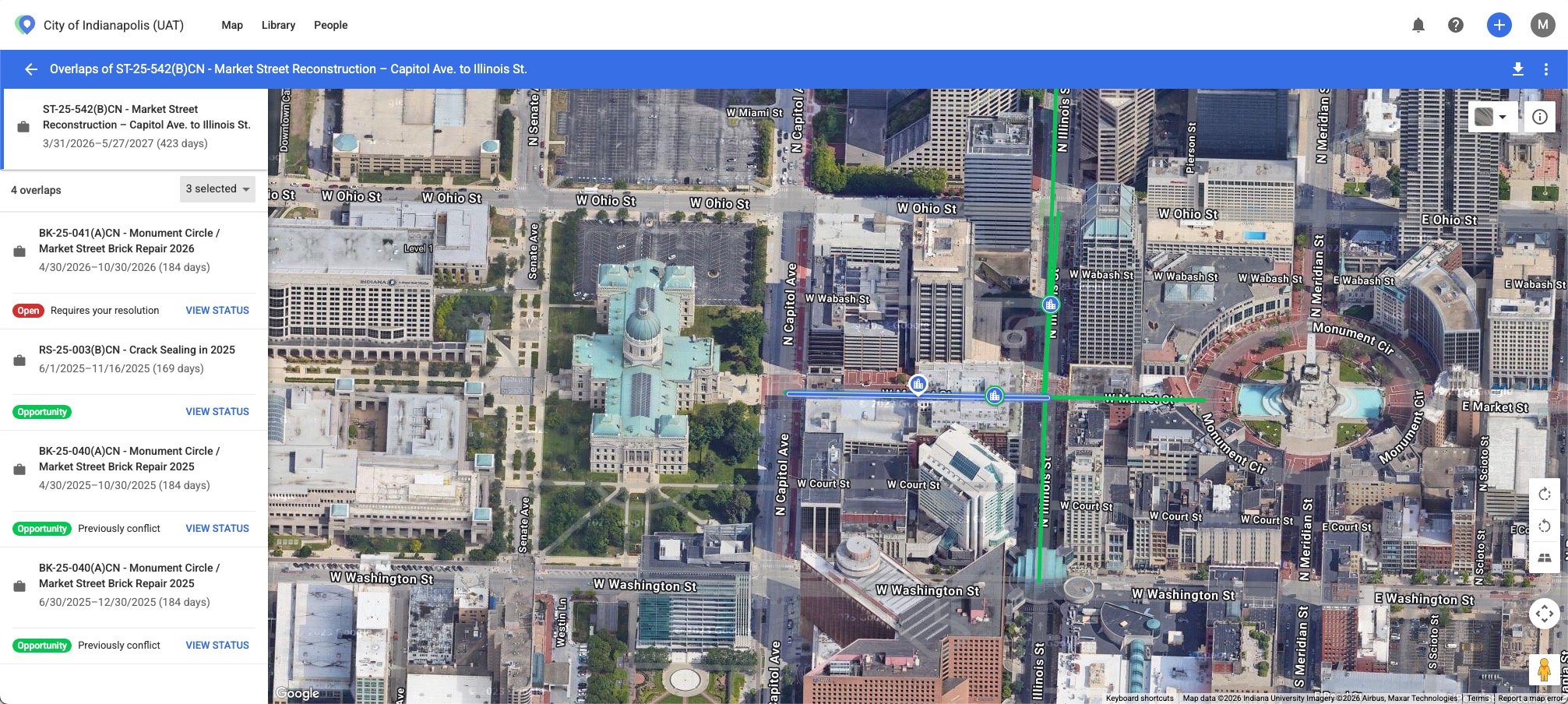Toggle the map tilt view
1568x704 pixels.
coord(1544,558)
